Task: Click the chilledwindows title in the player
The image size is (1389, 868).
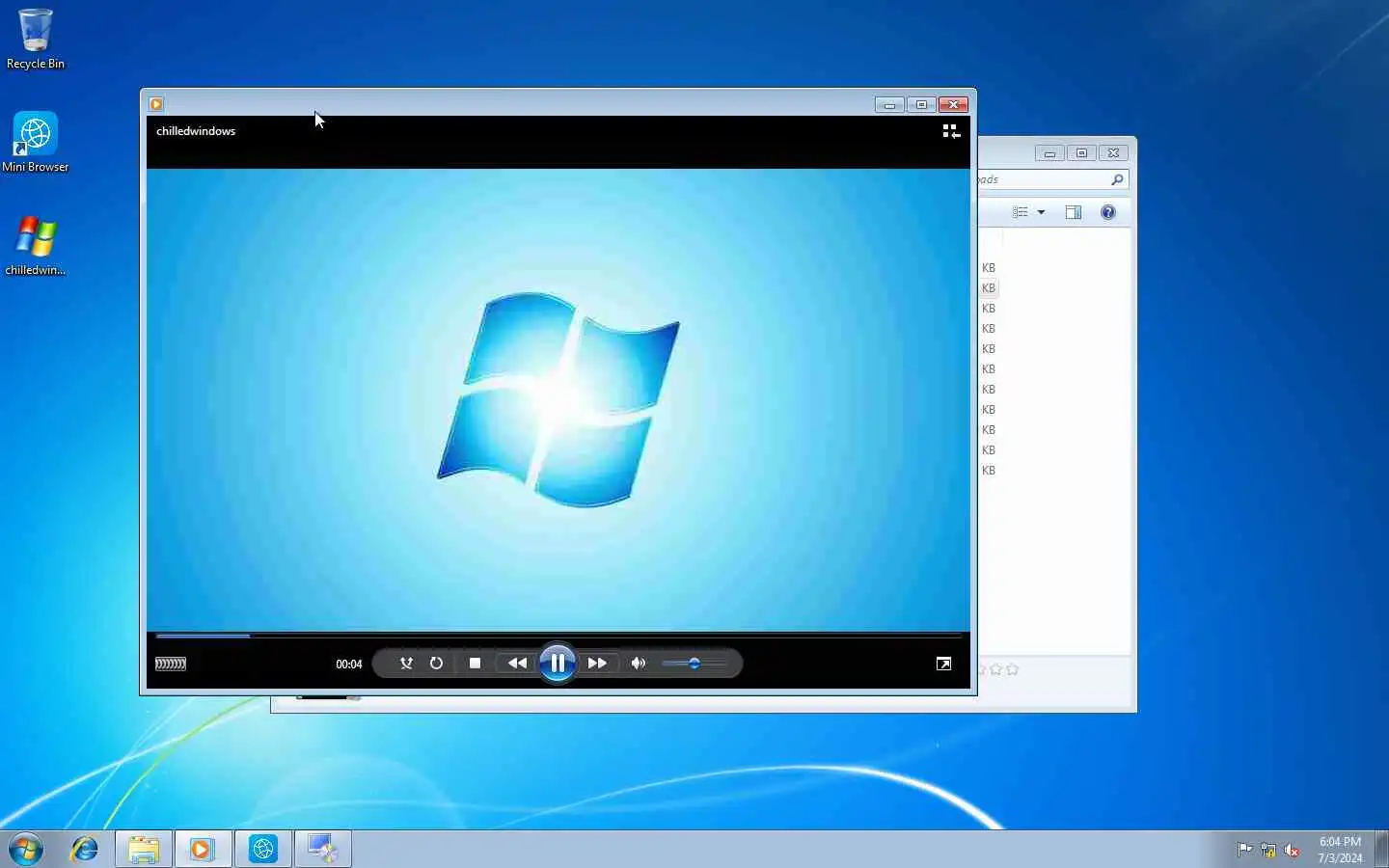Action: 196,131
